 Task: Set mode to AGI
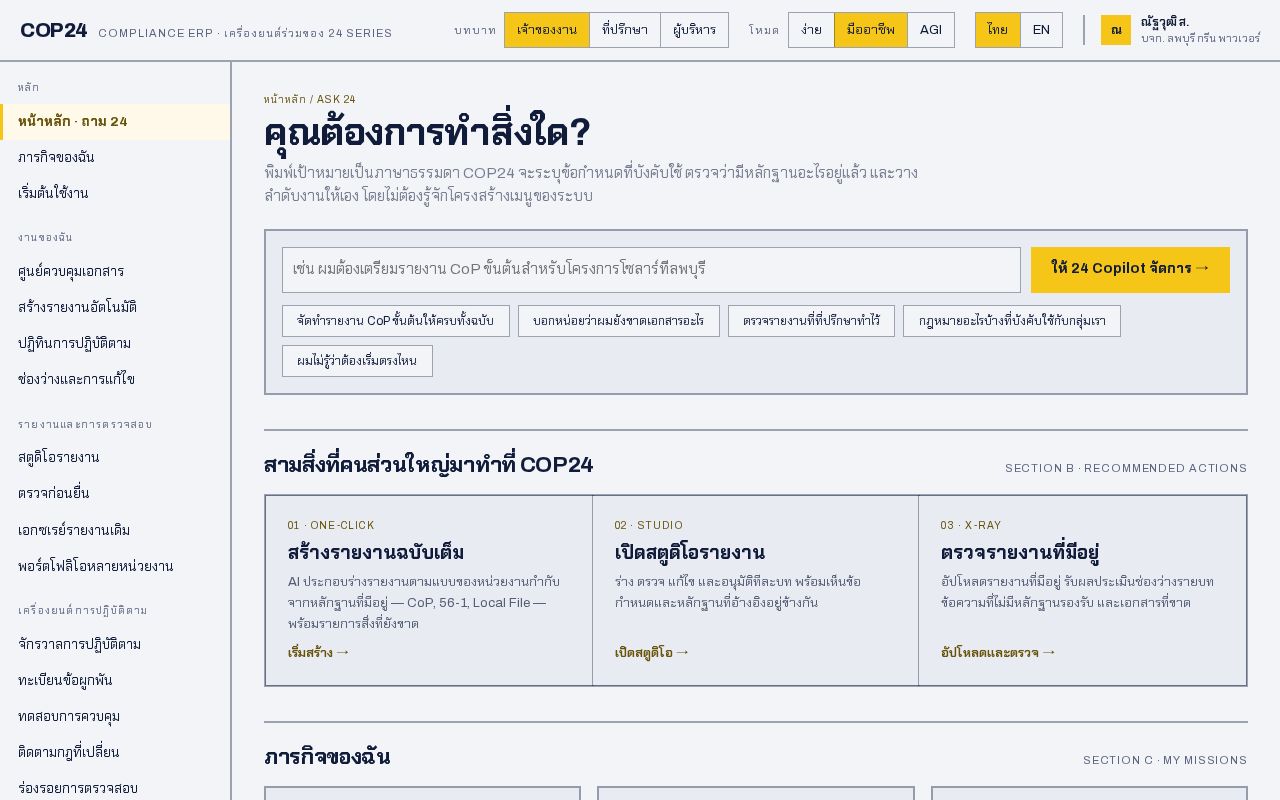click(931, 30)
